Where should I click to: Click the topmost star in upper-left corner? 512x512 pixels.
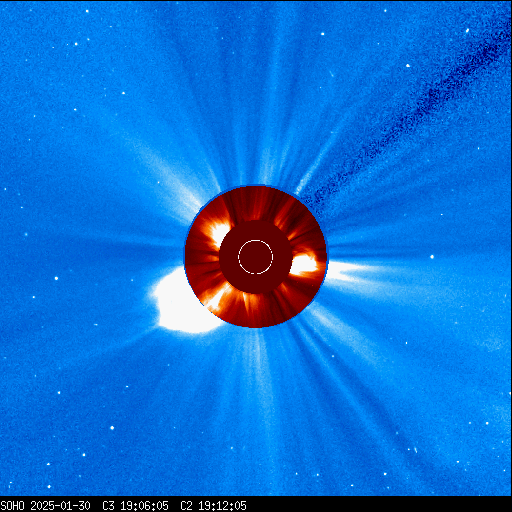tap(87, 11)
